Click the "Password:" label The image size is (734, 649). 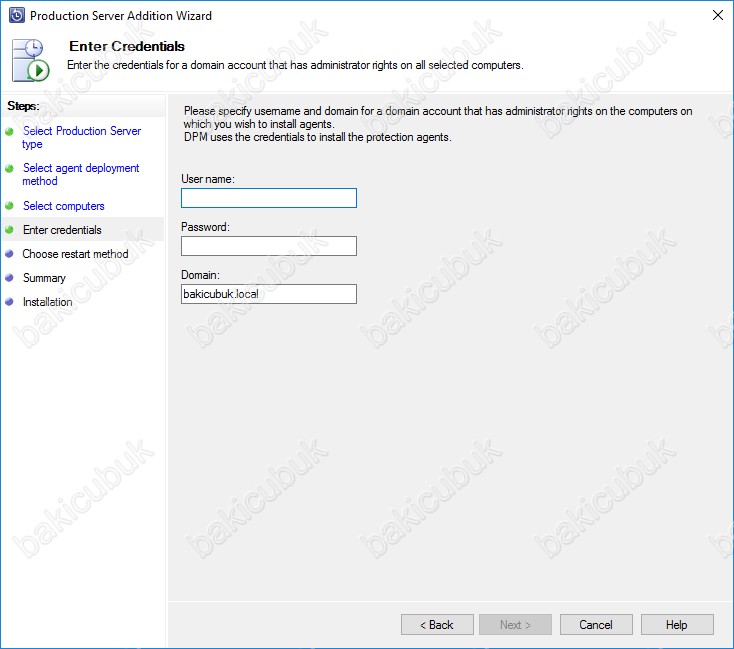[x=206, y=227]
